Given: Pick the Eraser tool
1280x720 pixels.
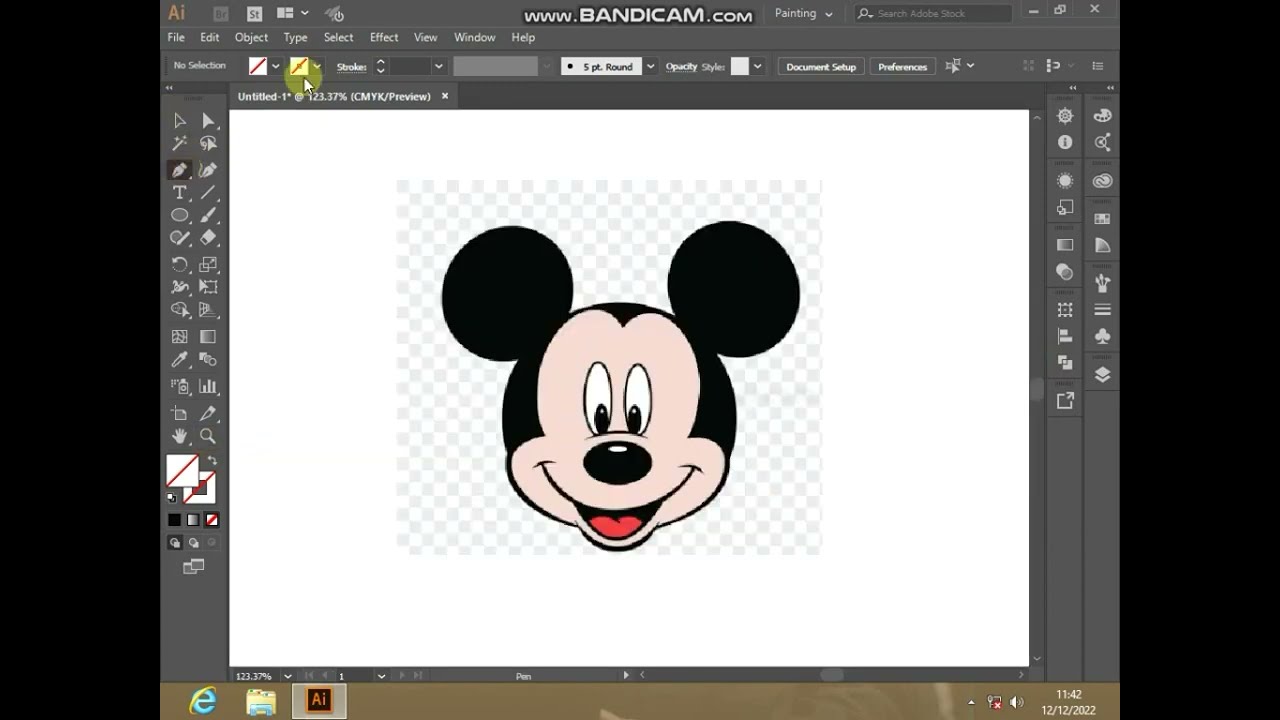Looking at the screenshot, I should (x=208, y=239).
